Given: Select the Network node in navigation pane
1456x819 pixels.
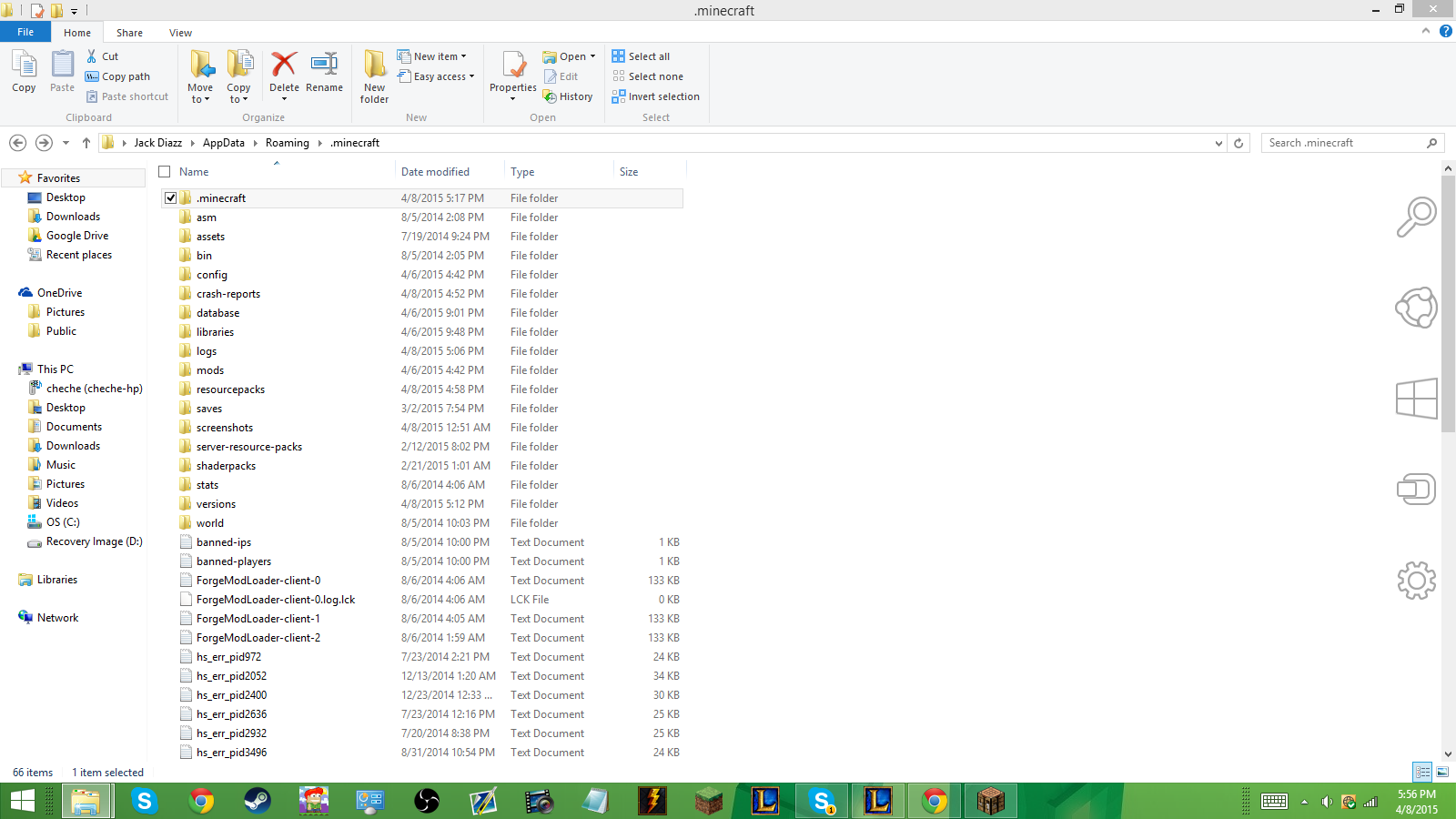Looking at the screenshot, I should pos(57,618).
